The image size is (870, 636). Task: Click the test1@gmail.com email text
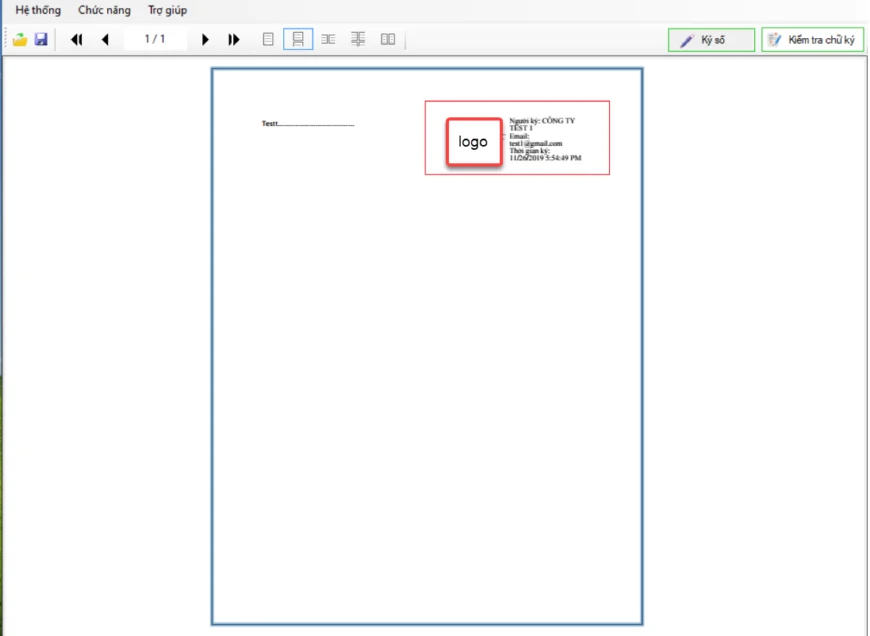[535, 143]
